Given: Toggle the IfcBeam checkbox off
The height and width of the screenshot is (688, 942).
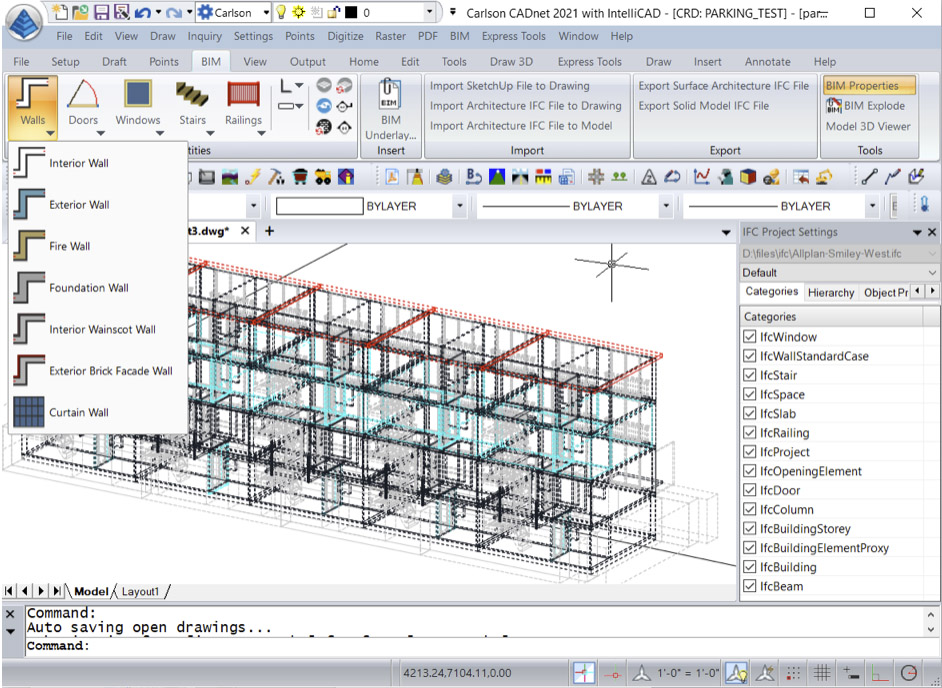Looking at the screenshot, I should (x=749, y=586).
